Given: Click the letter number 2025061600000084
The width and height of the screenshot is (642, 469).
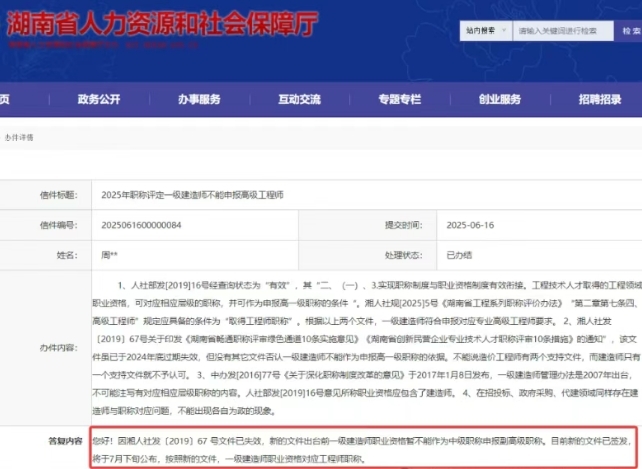Looking at the screenshot, I should pyautogui.click(x=141, y=225).
